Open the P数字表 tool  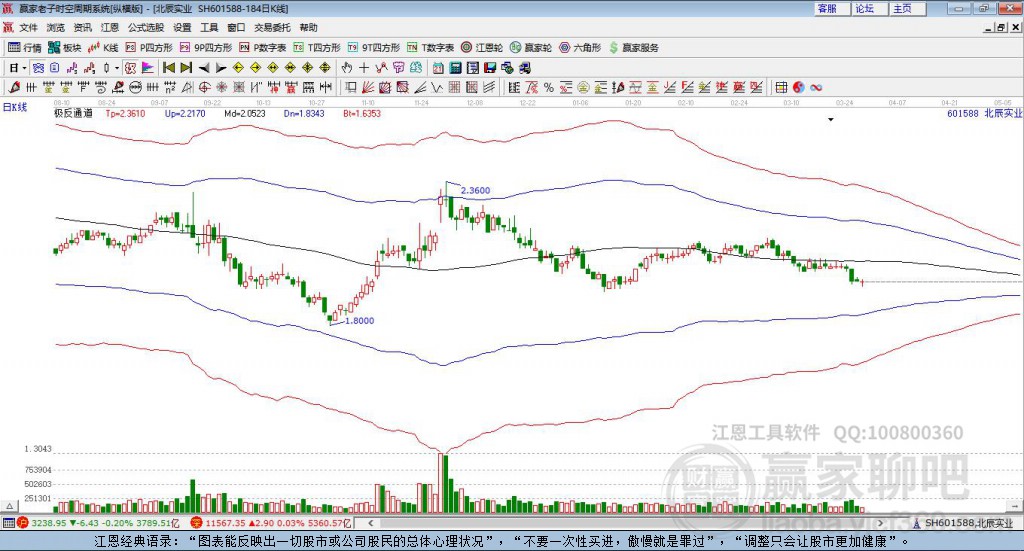(263, 48)
